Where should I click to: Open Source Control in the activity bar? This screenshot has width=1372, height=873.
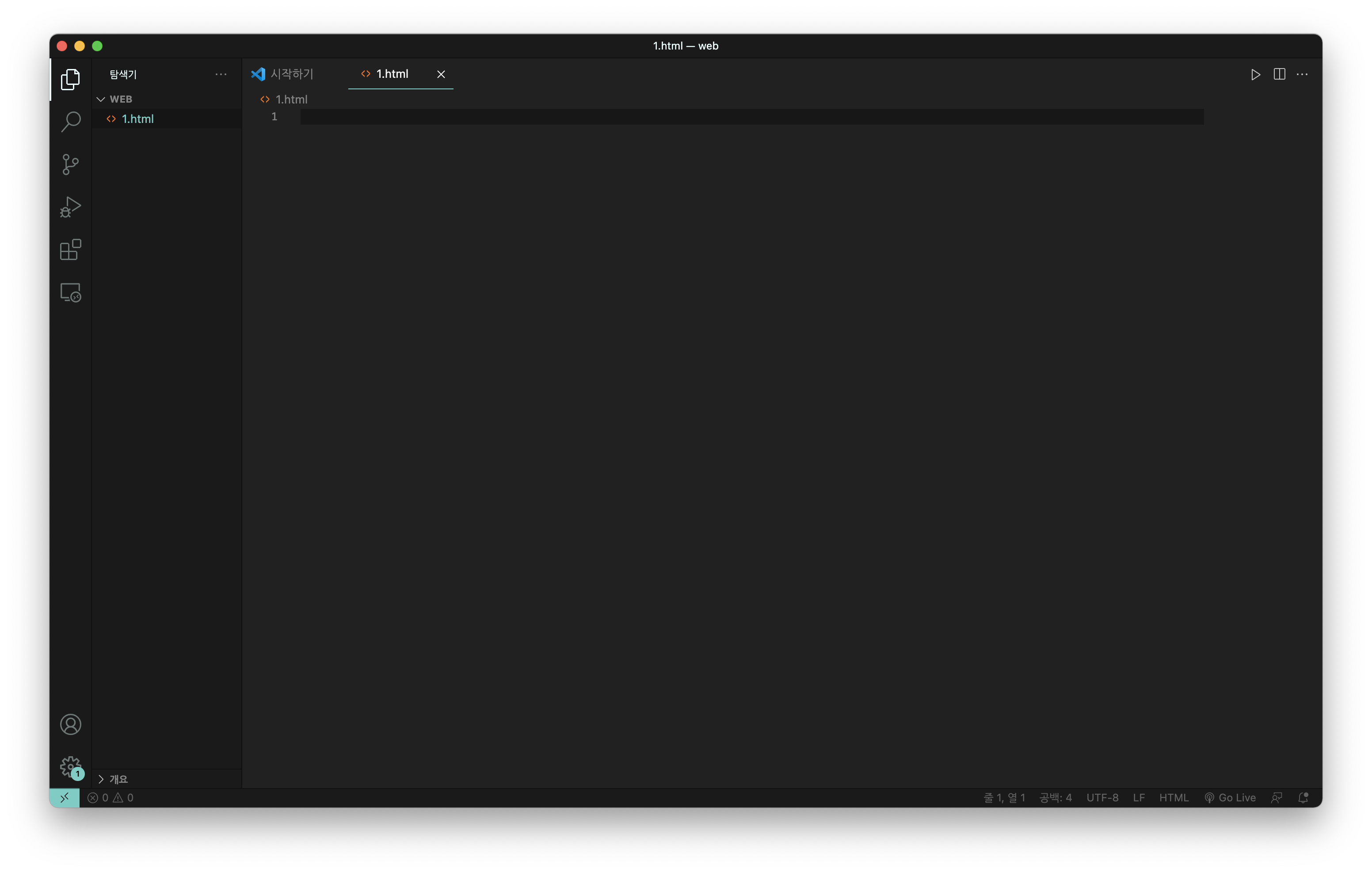pos(71,164)
